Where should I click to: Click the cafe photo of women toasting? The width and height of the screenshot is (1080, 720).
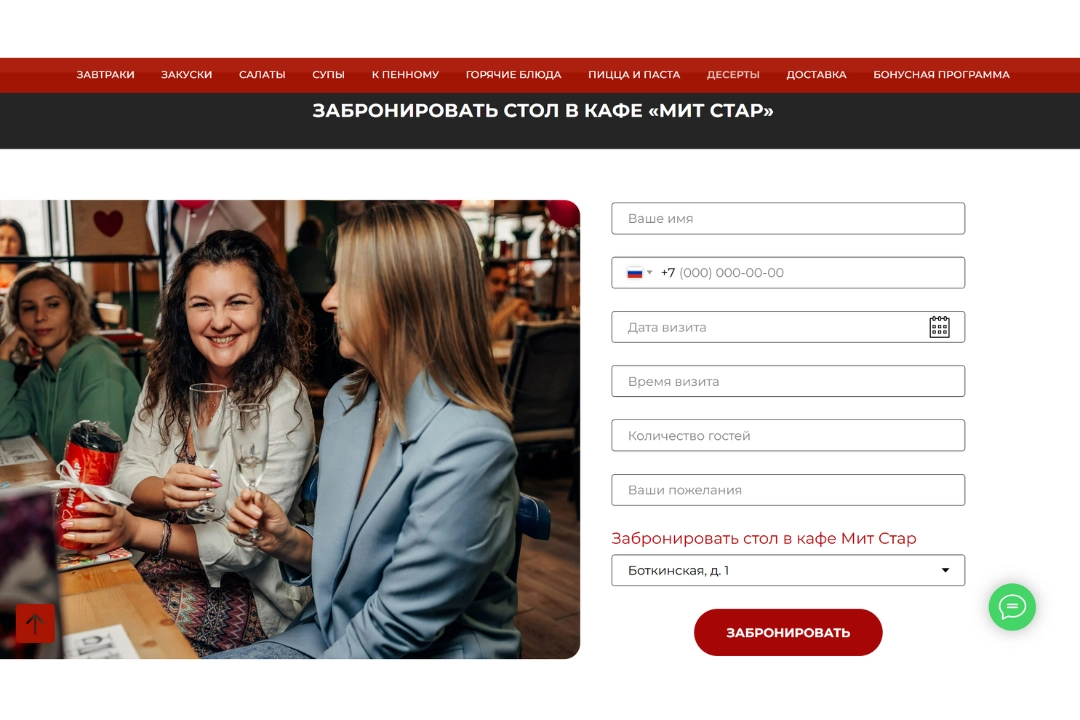pyautogui.click(x=290, y=429)
